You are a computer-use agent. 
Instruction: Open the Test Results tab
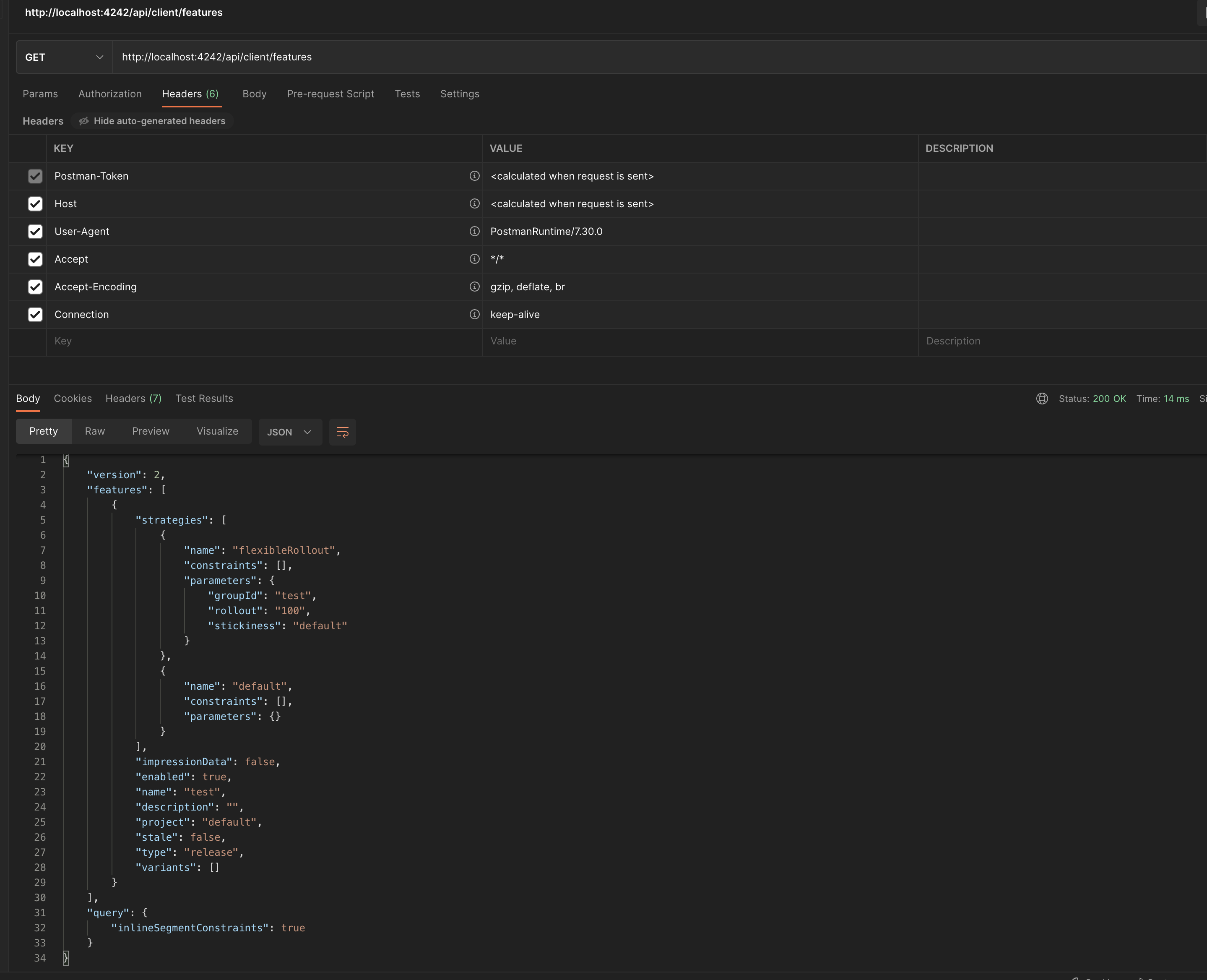204,399
